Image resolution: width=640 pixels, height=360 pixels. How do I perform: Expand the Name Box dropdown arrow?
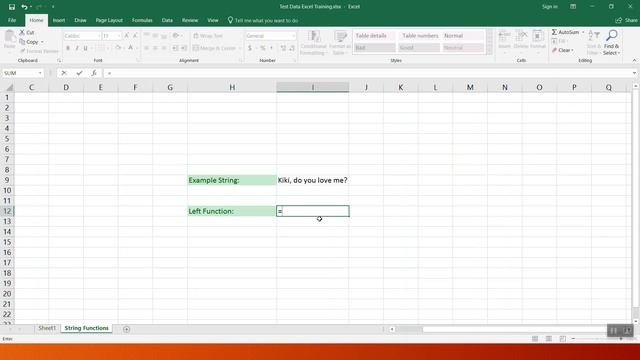click(x=40, y=73)
